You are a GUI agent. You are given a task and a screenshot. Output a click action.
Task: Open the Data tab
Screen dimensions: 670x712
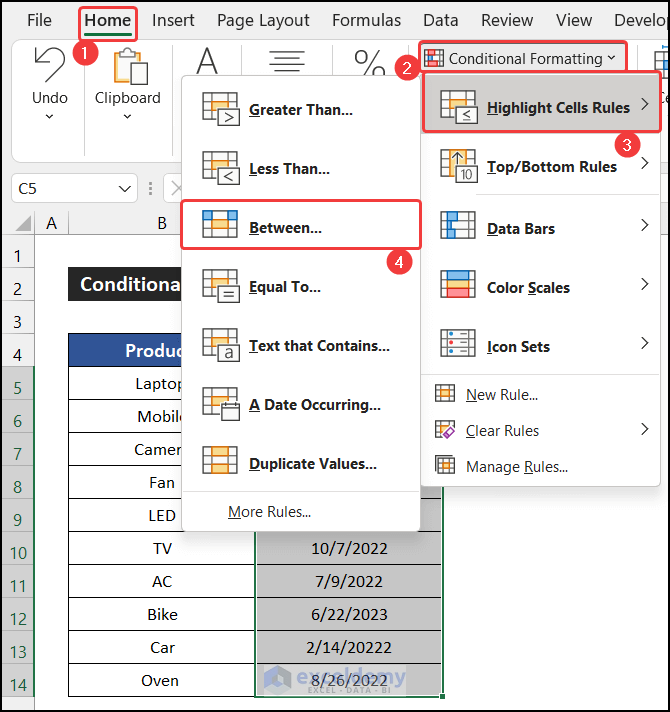(440, 20)
